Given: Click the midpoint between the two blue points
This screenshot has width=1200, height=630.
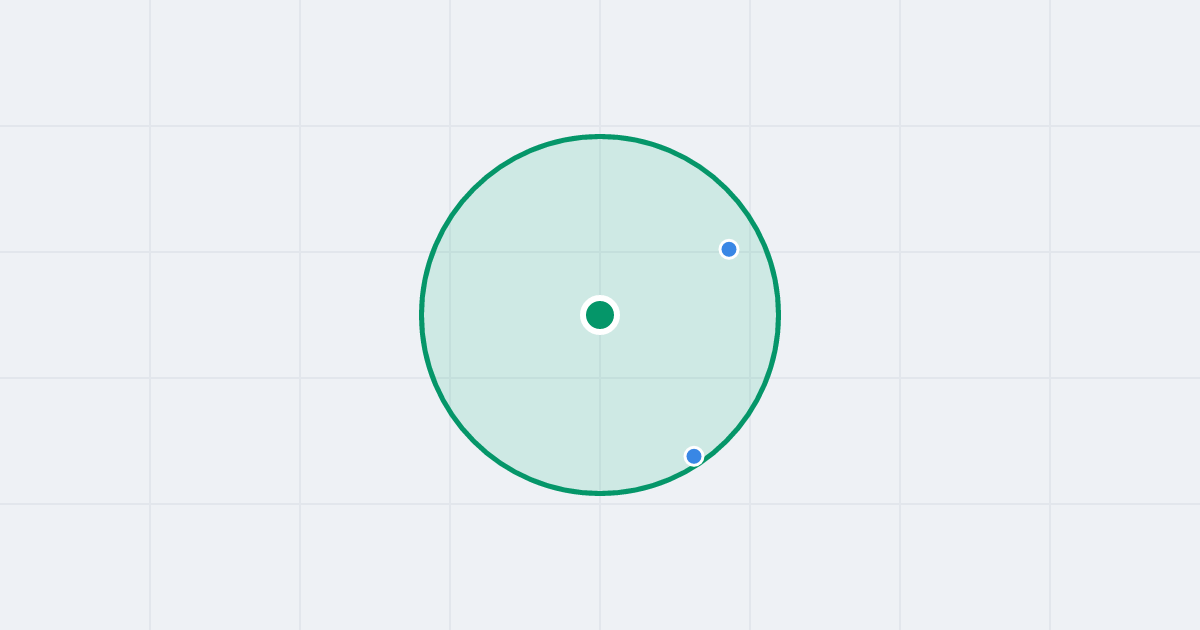Looking at the screenshot, I should coord(712,353).
